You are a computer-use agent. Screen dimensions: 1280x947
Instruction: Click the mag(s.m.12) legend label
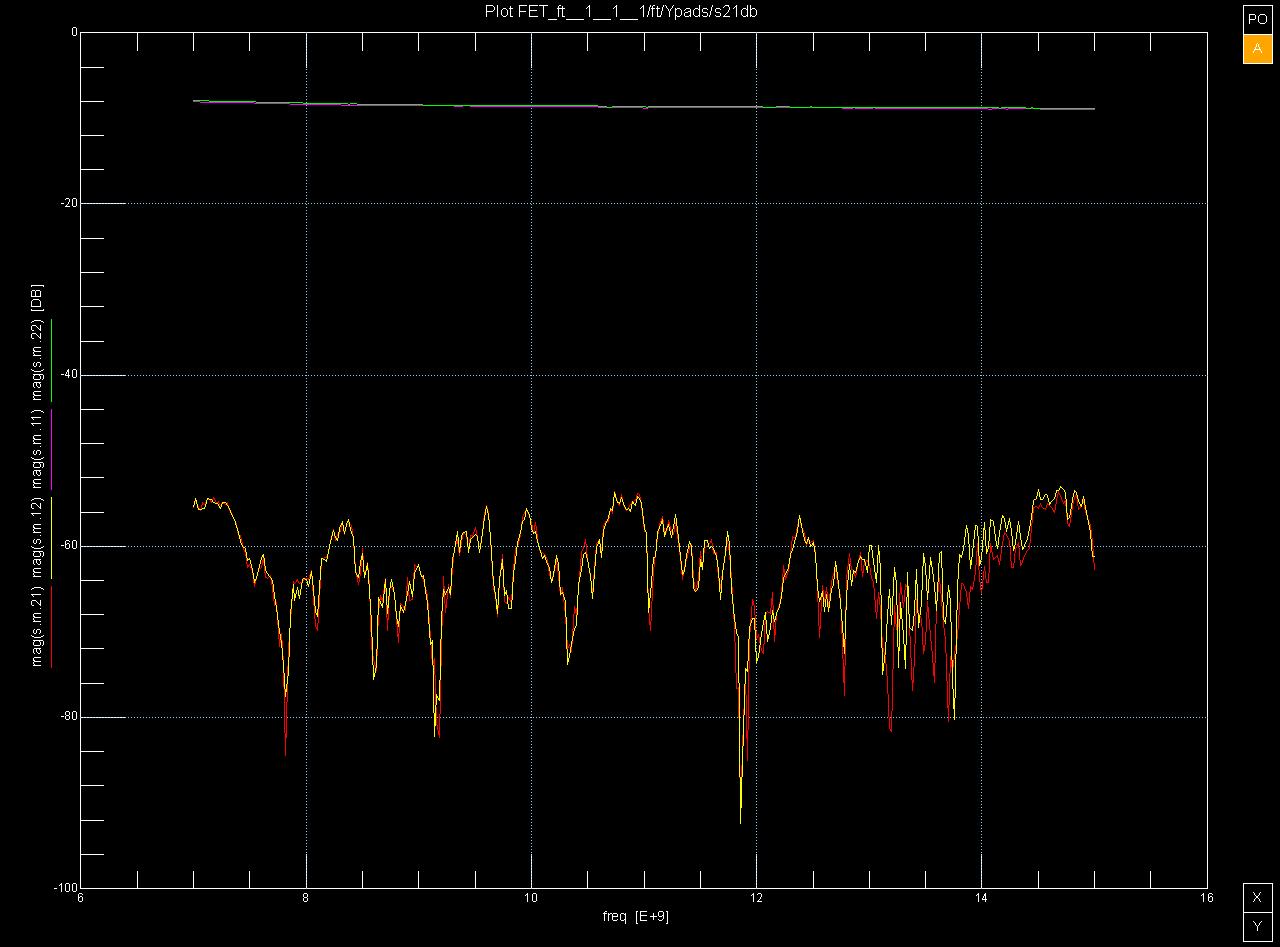37,538
